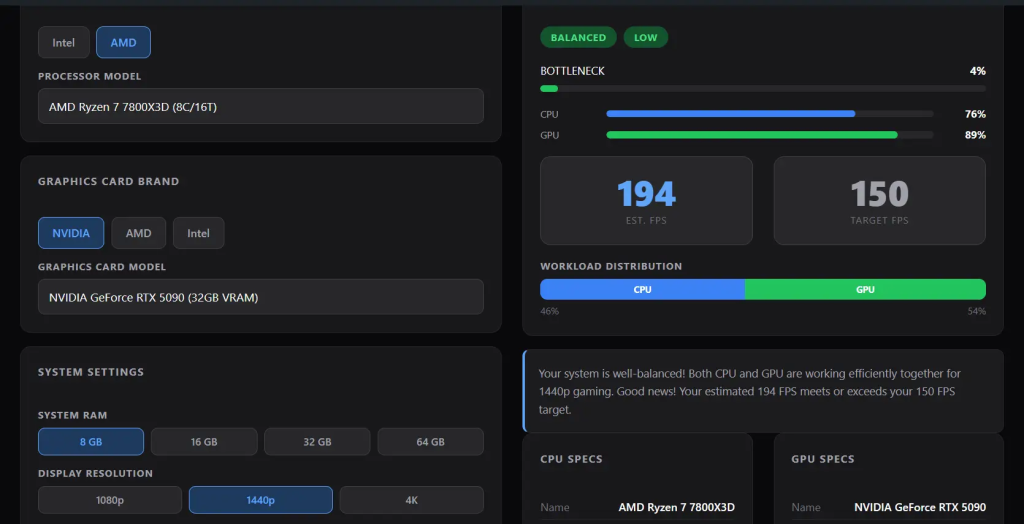Select Intel as processor brand
The width and height of the screenshot is (1024, 524).
point(63,42)
